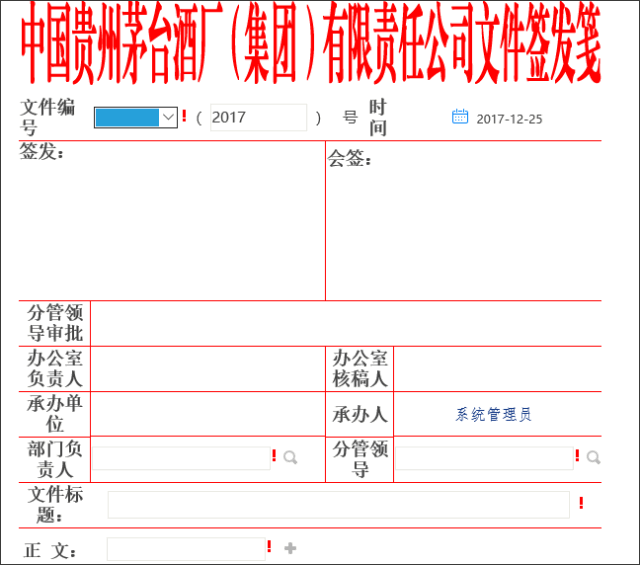Click the year field showing 2017

click(x=258, y=118)
